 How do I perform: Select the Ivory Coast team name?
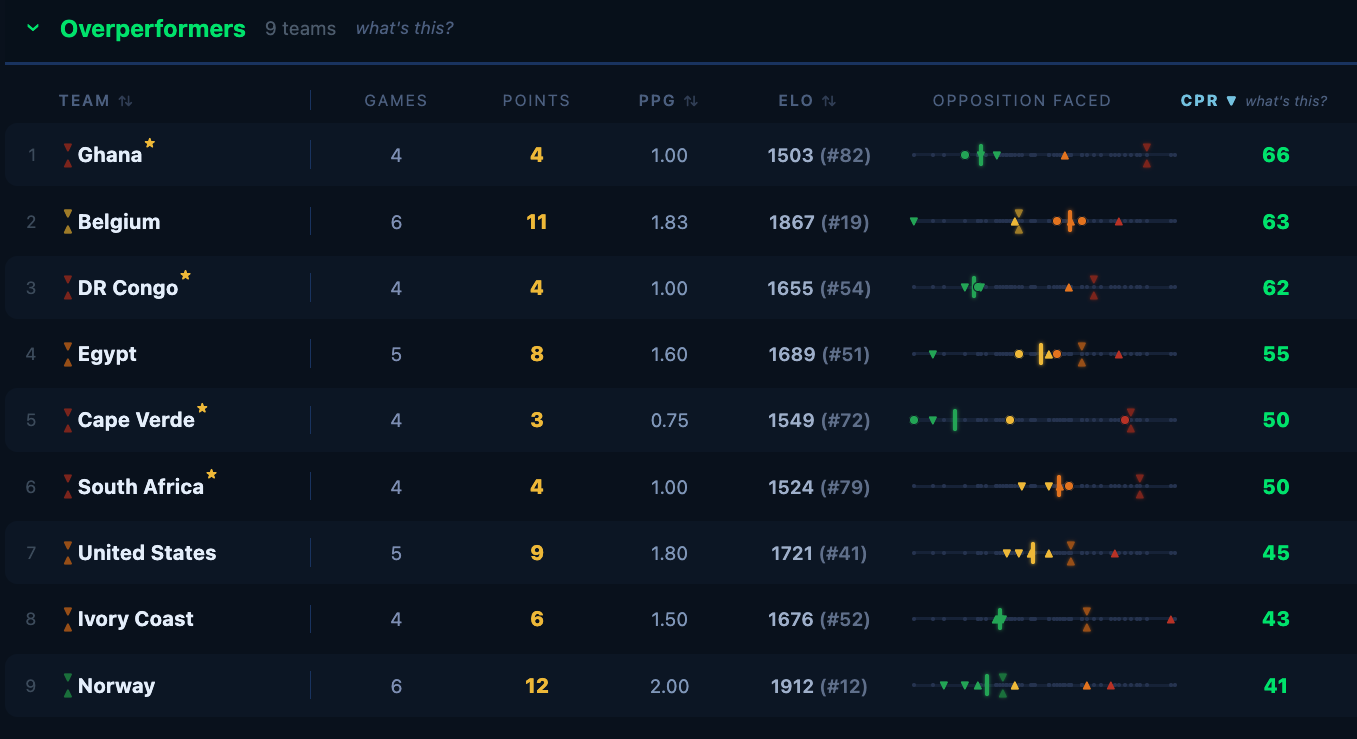pos(136,619)
